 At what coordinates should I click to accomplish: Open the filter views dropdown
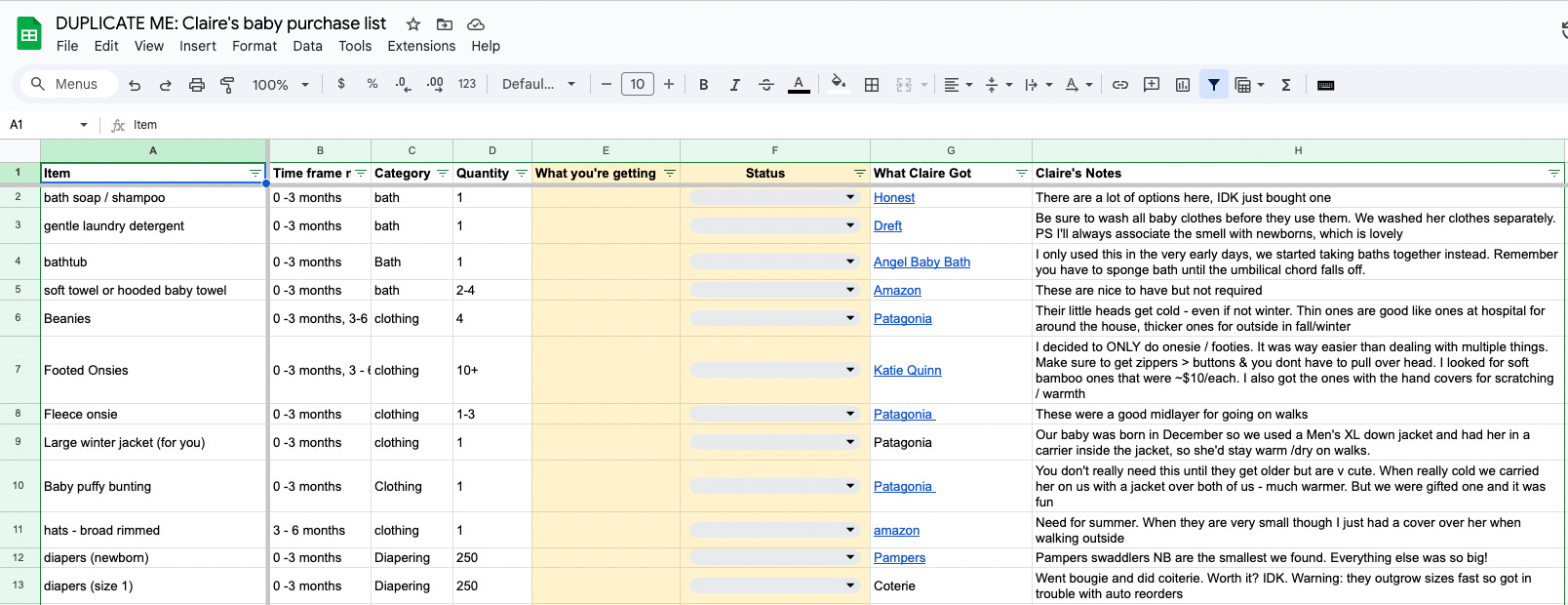coord(1249,85)
